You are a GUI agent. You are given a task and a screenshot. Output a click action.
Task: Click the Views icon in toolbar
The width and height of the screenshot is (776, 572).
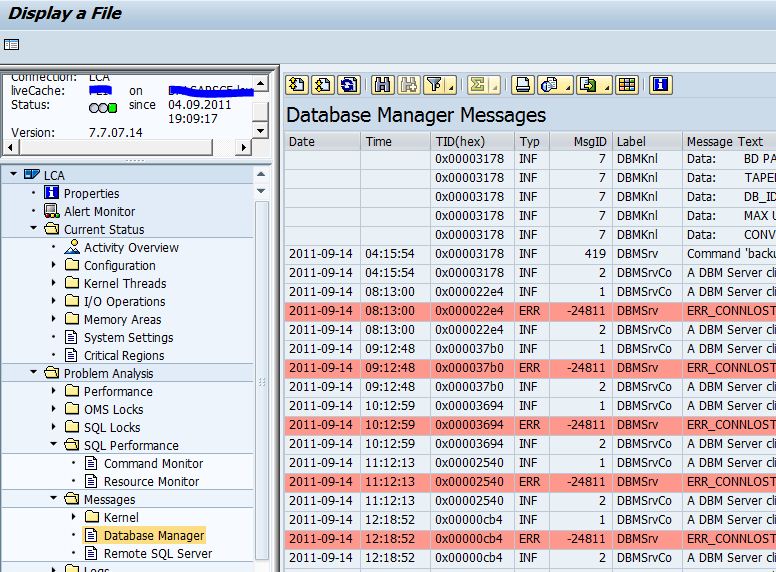click(549, 85)
